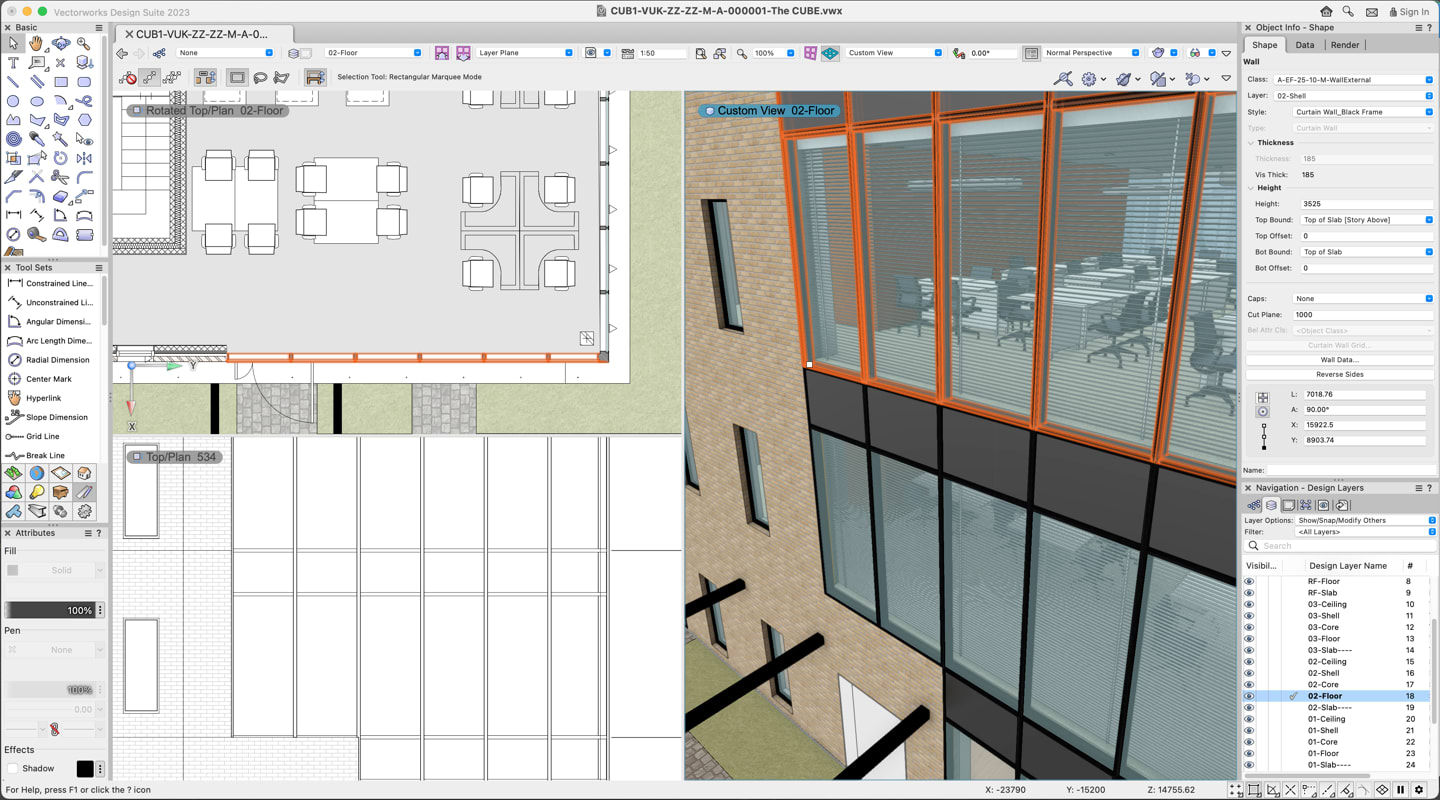Click the Reverse Sides button
Viewport: 1440px width, 800px height.
tap(1339, 374)
